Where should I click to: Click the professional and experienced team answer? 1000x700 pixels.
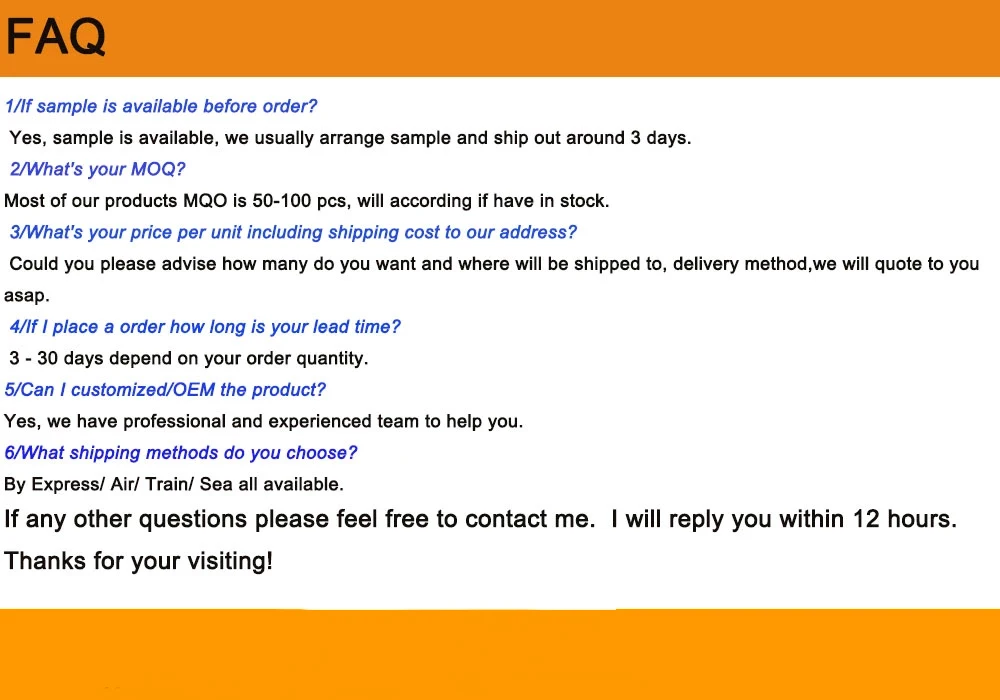coord(264,421)
